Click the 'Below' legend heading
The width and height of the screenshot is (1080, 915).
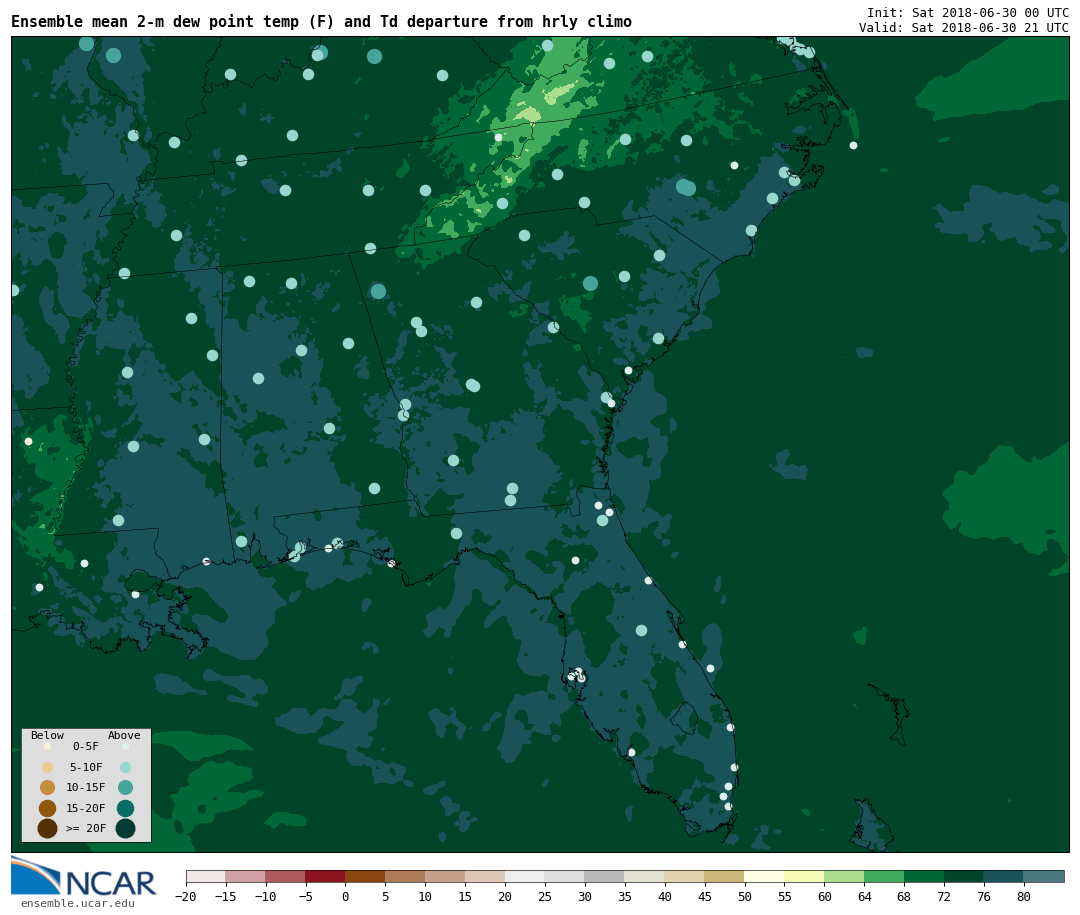48,735
